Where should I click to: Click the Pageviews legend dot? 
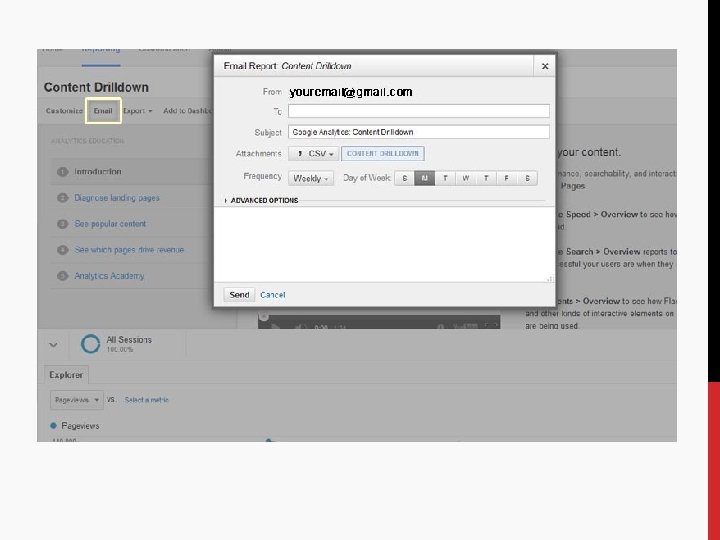[x=53, y=426]
